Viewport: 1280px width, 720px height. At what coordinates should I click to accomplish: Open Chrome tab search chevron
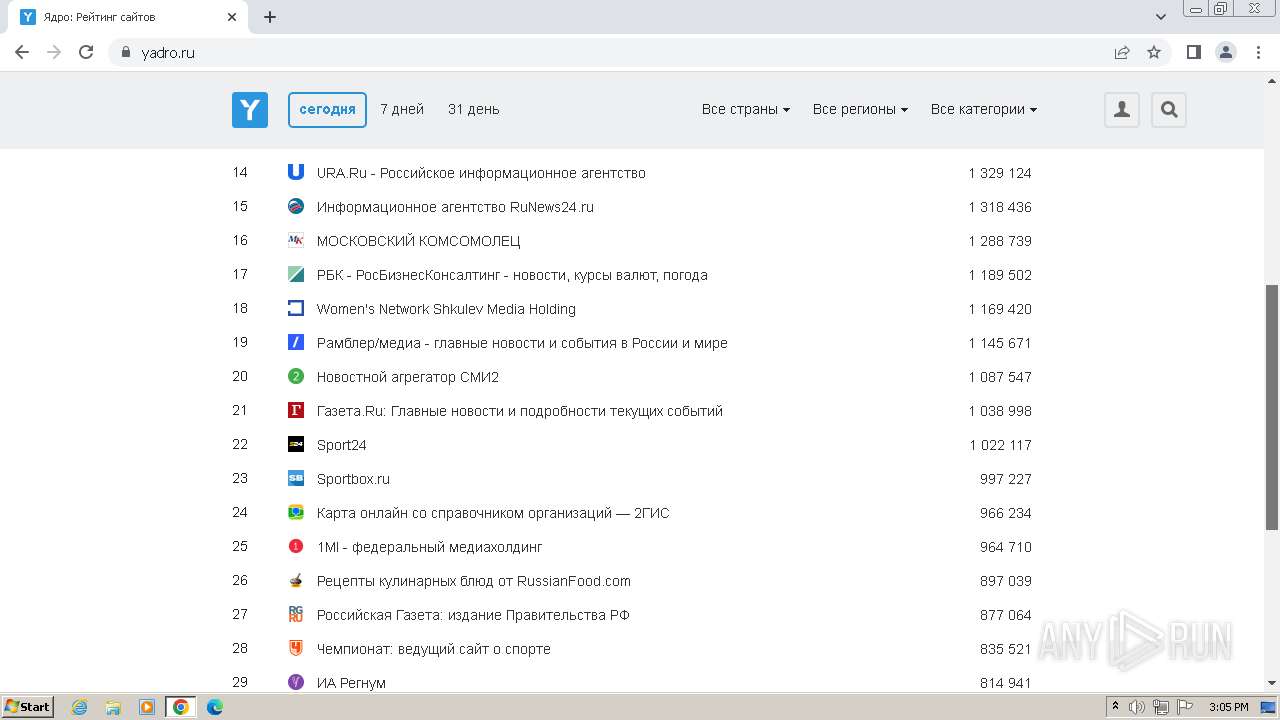point(1161,17)
